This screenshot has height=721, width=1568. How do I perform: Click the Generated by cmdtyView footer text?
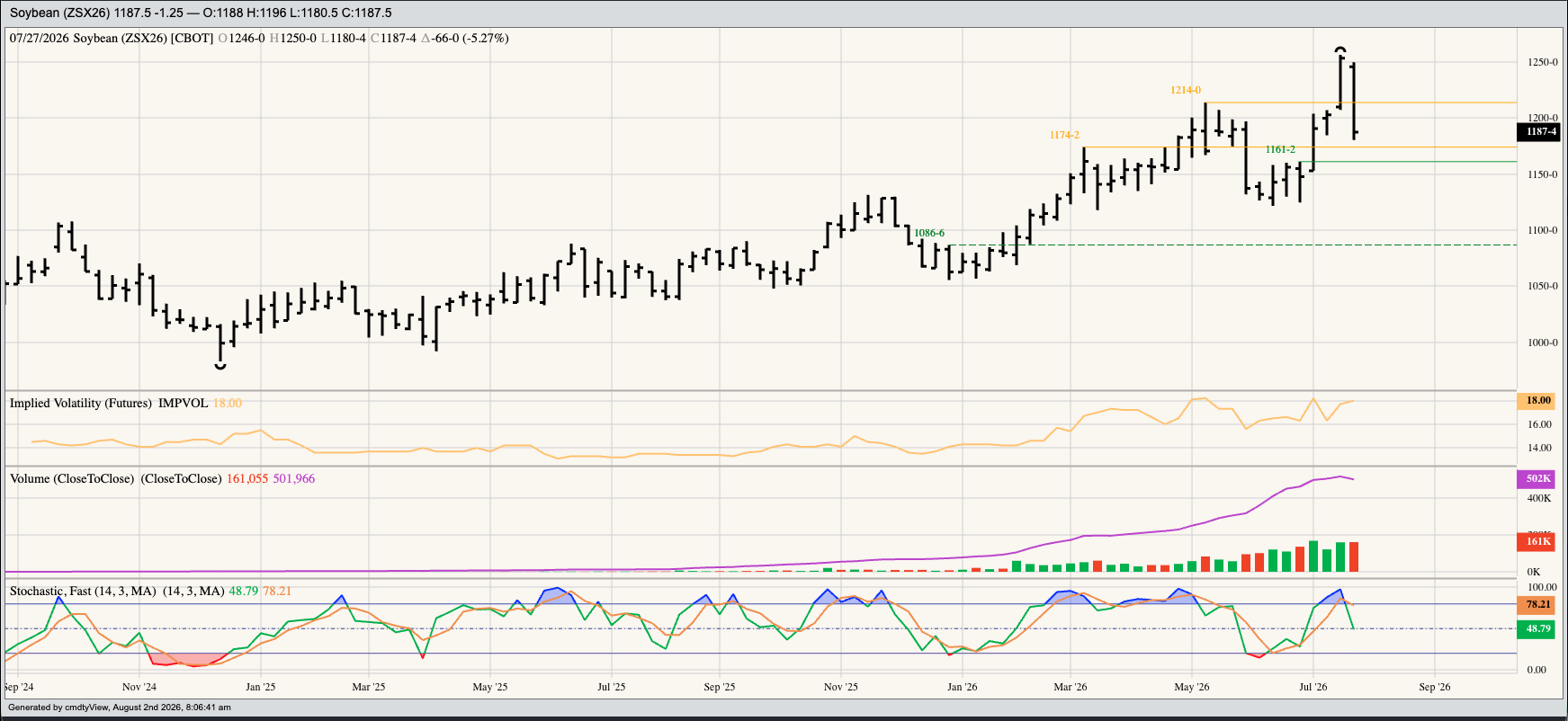tap(120, 708)
